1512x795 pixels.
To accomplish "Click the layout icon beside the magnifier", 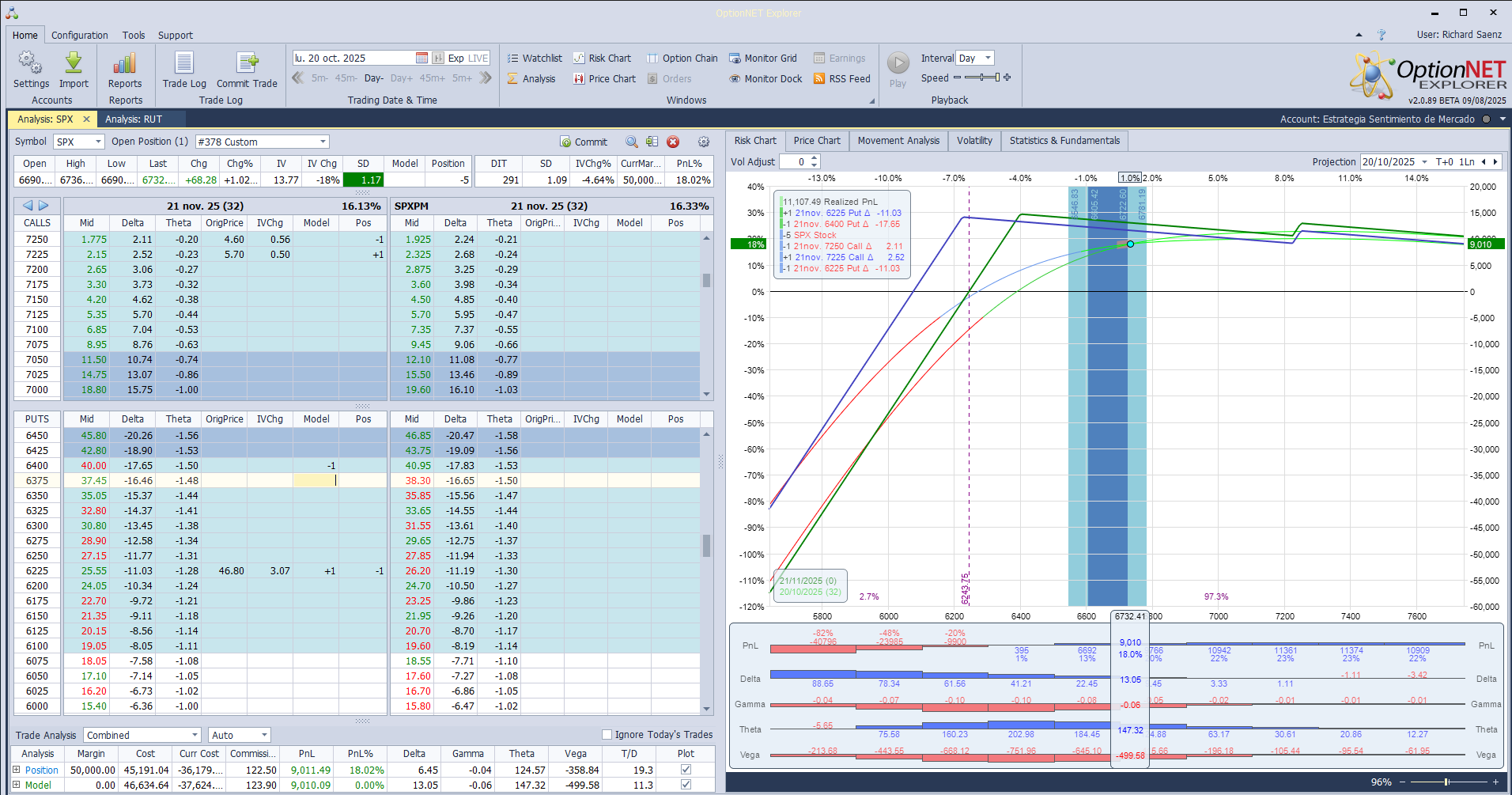I will 652,142.
